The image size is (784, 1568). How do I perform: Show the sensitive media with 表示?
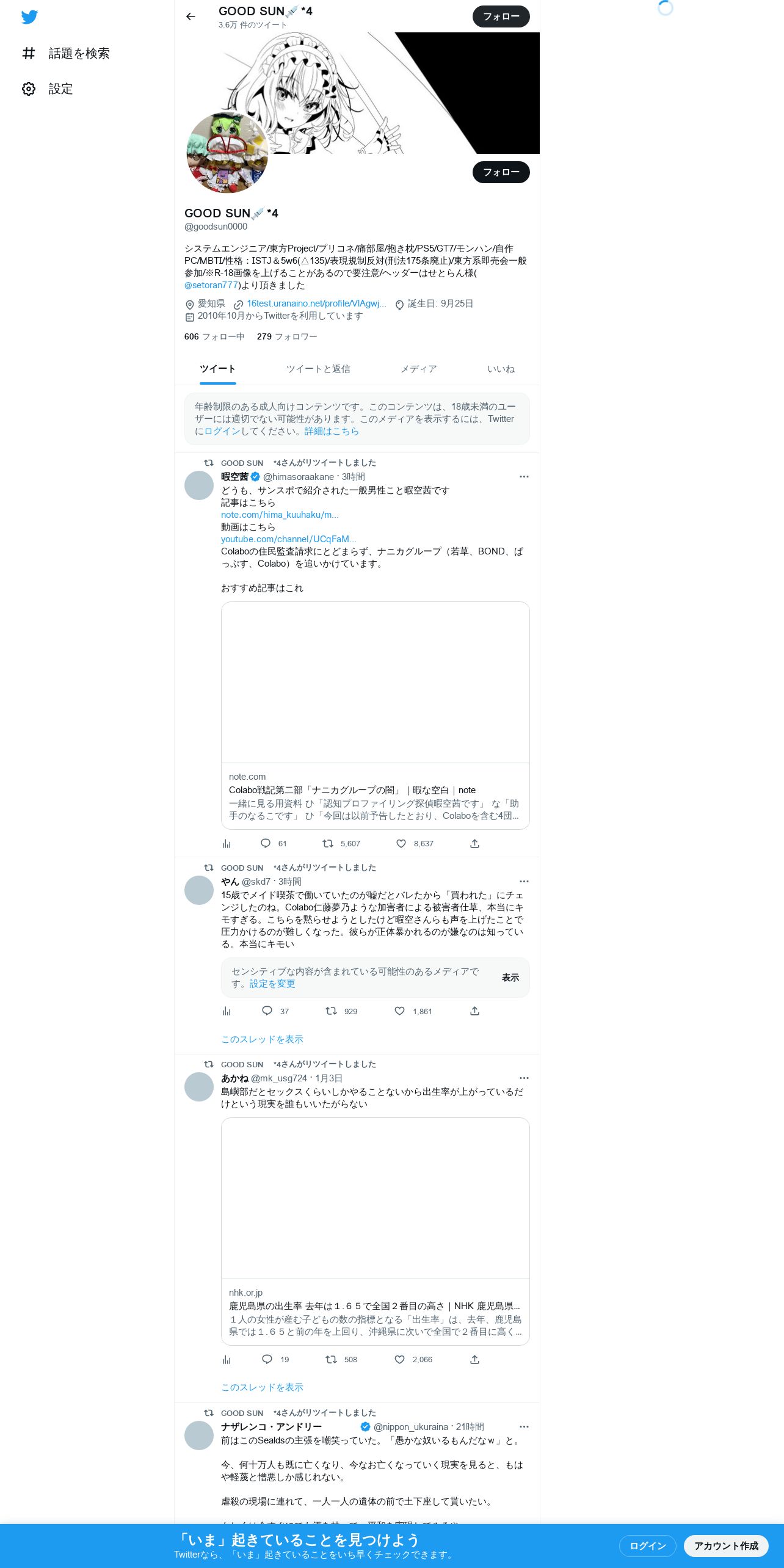coord(510,978)
